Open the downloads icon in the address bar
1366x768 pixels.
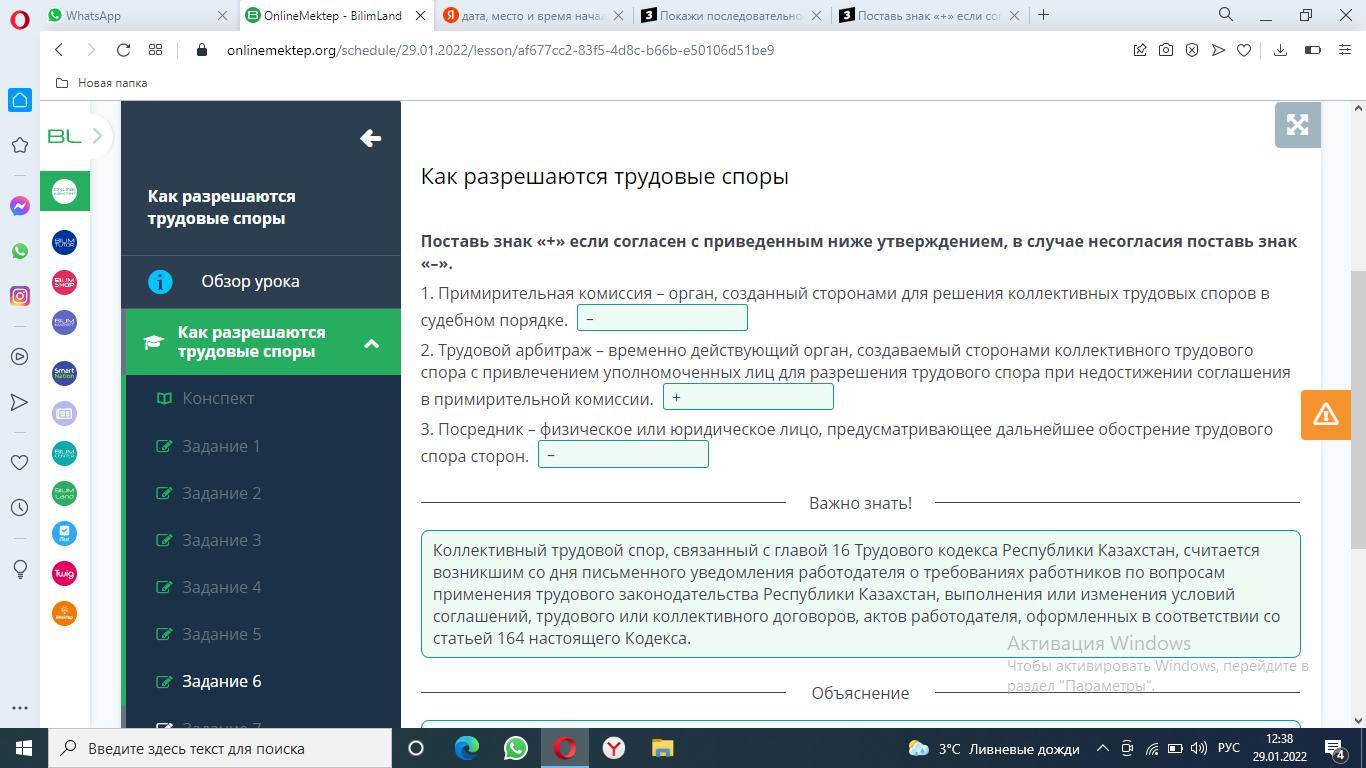point(1280,50)
